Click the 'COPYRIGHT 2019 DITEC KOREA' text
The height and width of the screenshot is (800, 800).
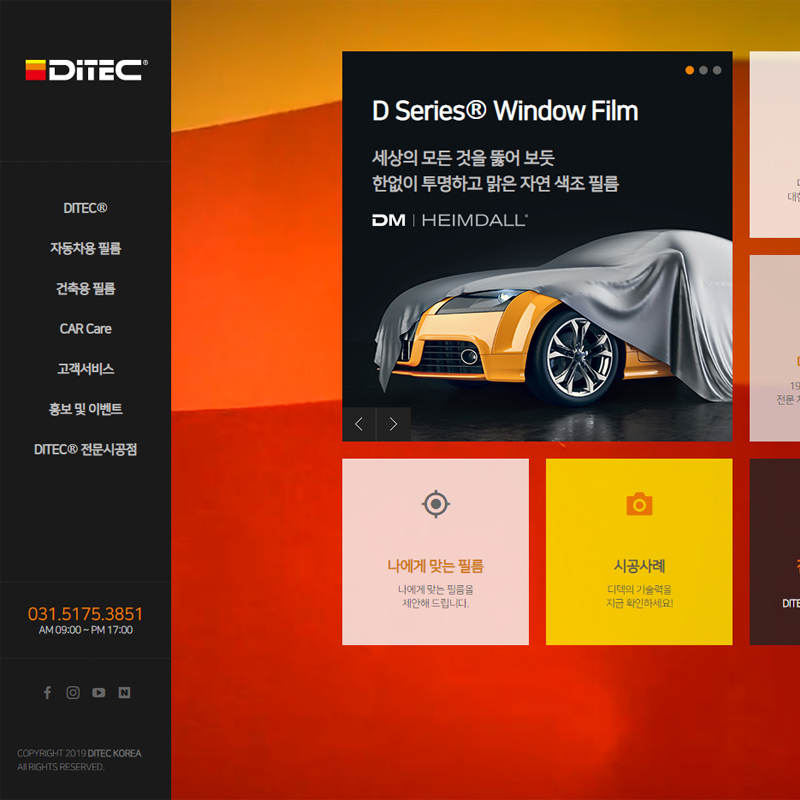79,753
